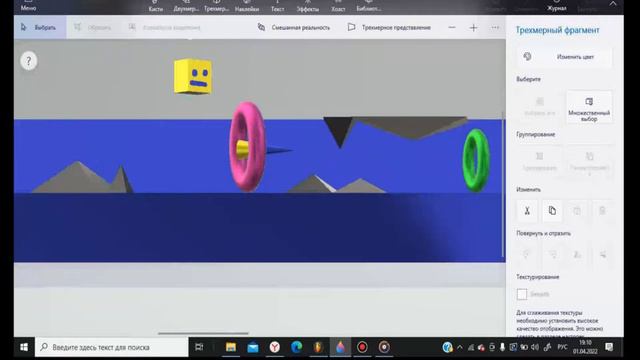Image resolution: width=640 pixels, height=360 pixels.
Task: Open the three-dots more options menu
Action: pyautogui.click(x=495, y=27)
